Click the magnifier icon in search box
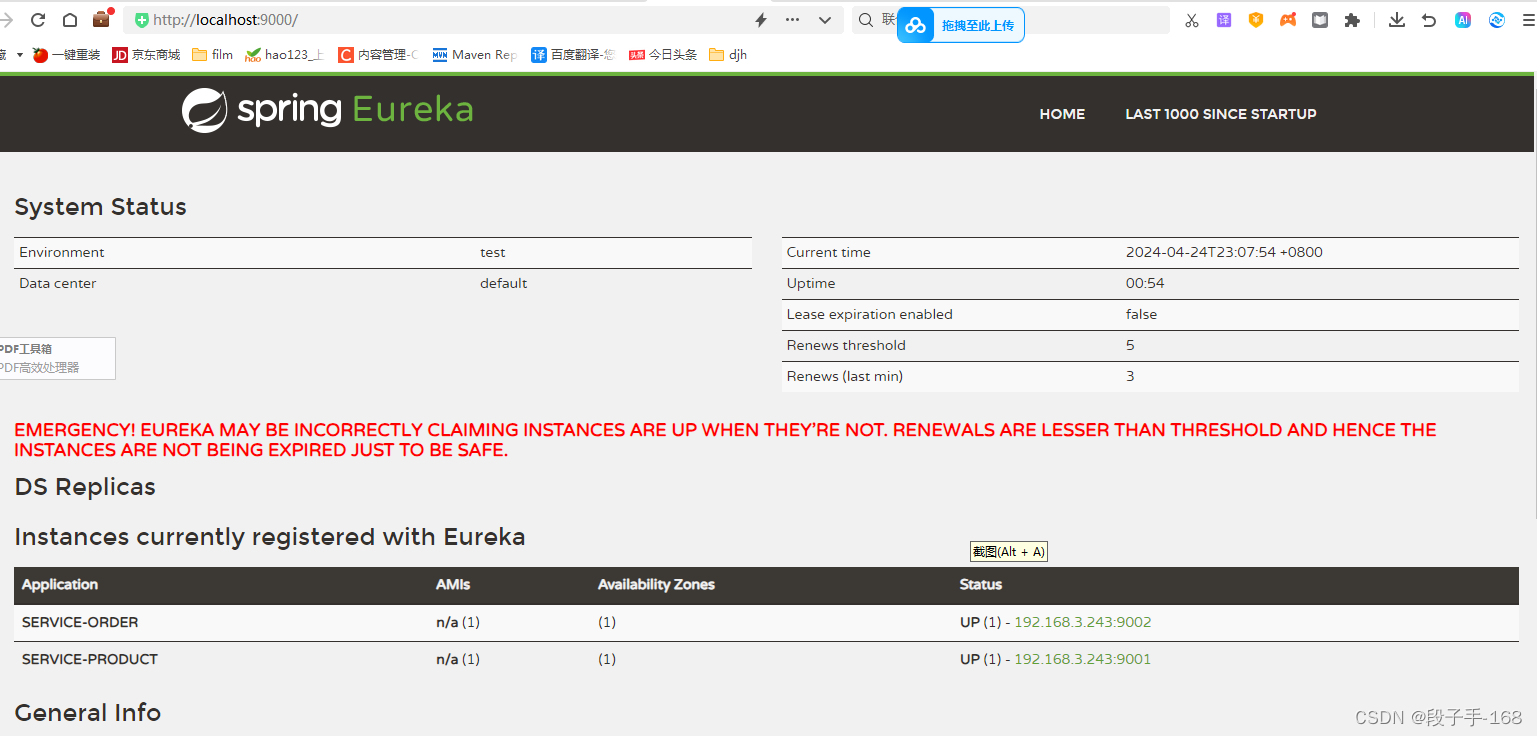Viewport: 1537px width, 736px height. (x=866, y=20)
